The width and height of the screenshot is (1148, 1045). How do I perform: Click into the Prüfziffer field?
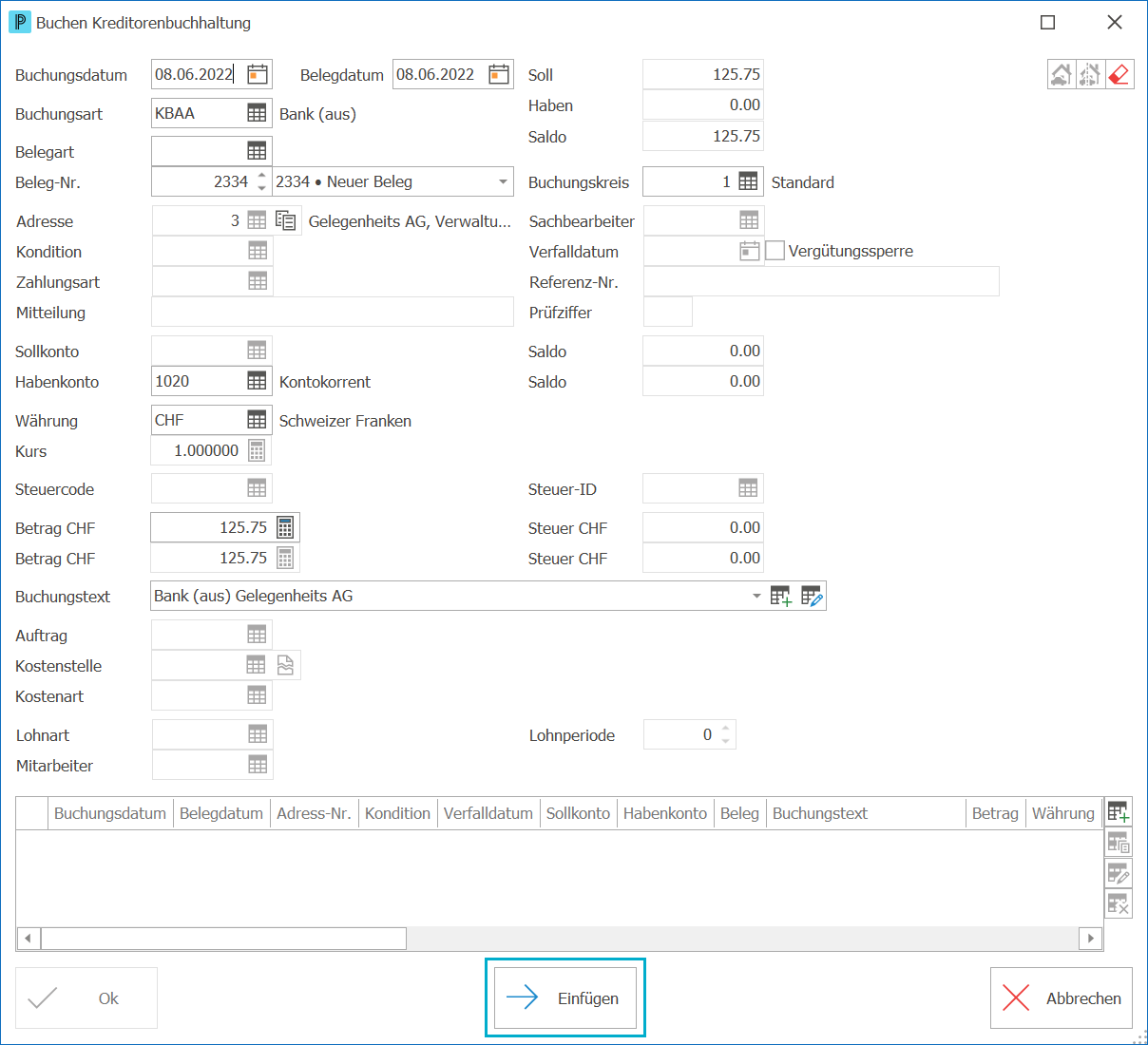(x=667, y=312)
